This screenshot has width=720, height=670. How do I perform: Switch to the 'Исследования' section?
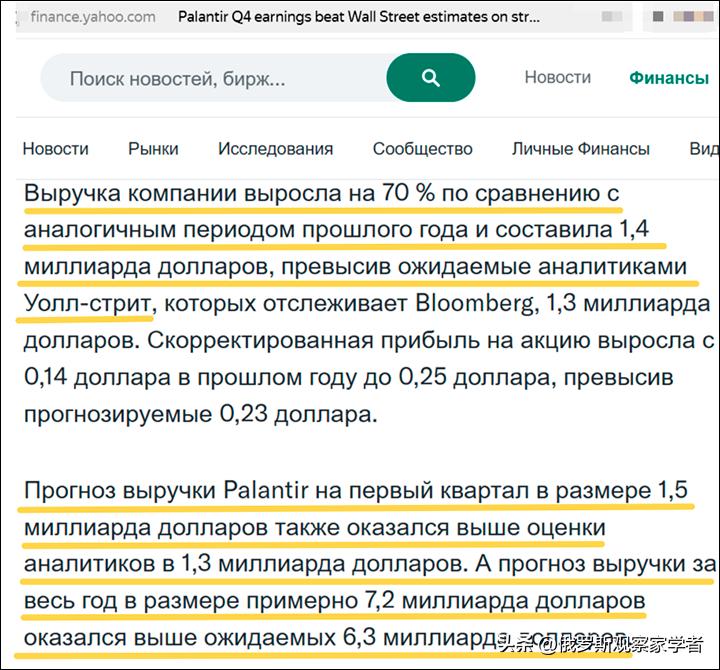[275, 148]
